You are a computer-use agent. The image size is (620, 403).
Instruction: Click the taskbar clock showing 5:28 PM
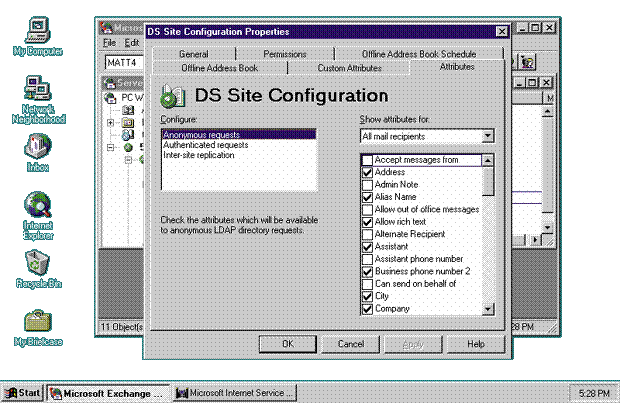tap(594, 393)
